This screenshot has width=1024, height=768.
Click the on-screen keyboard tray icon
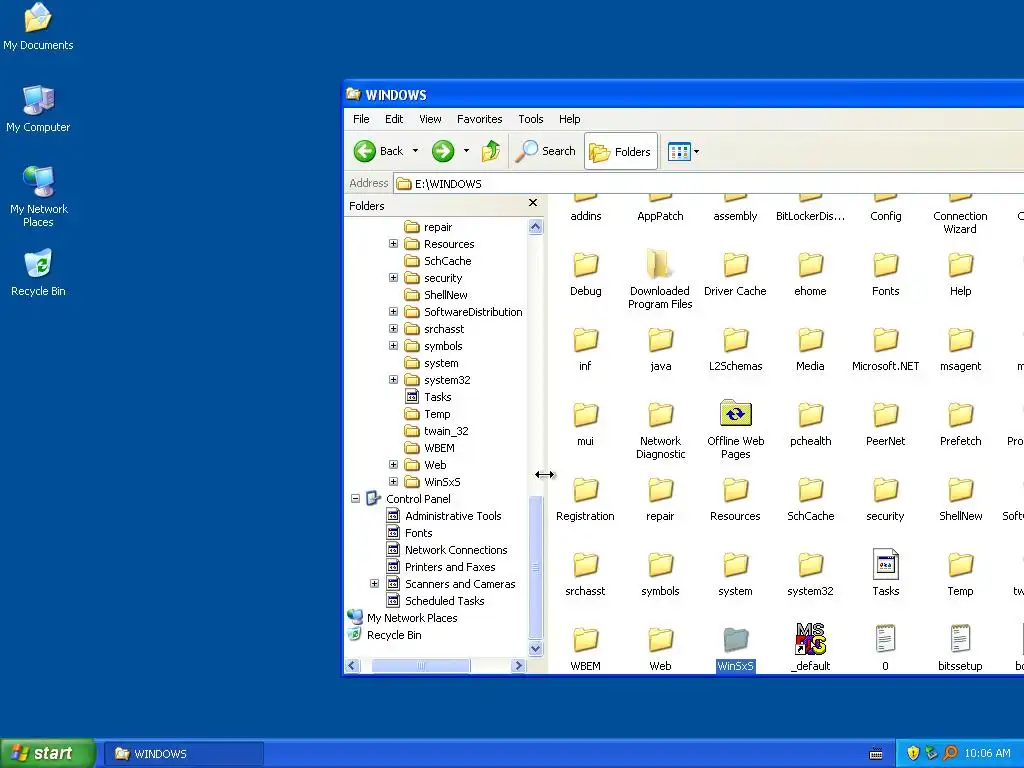[x=876, y=754]
